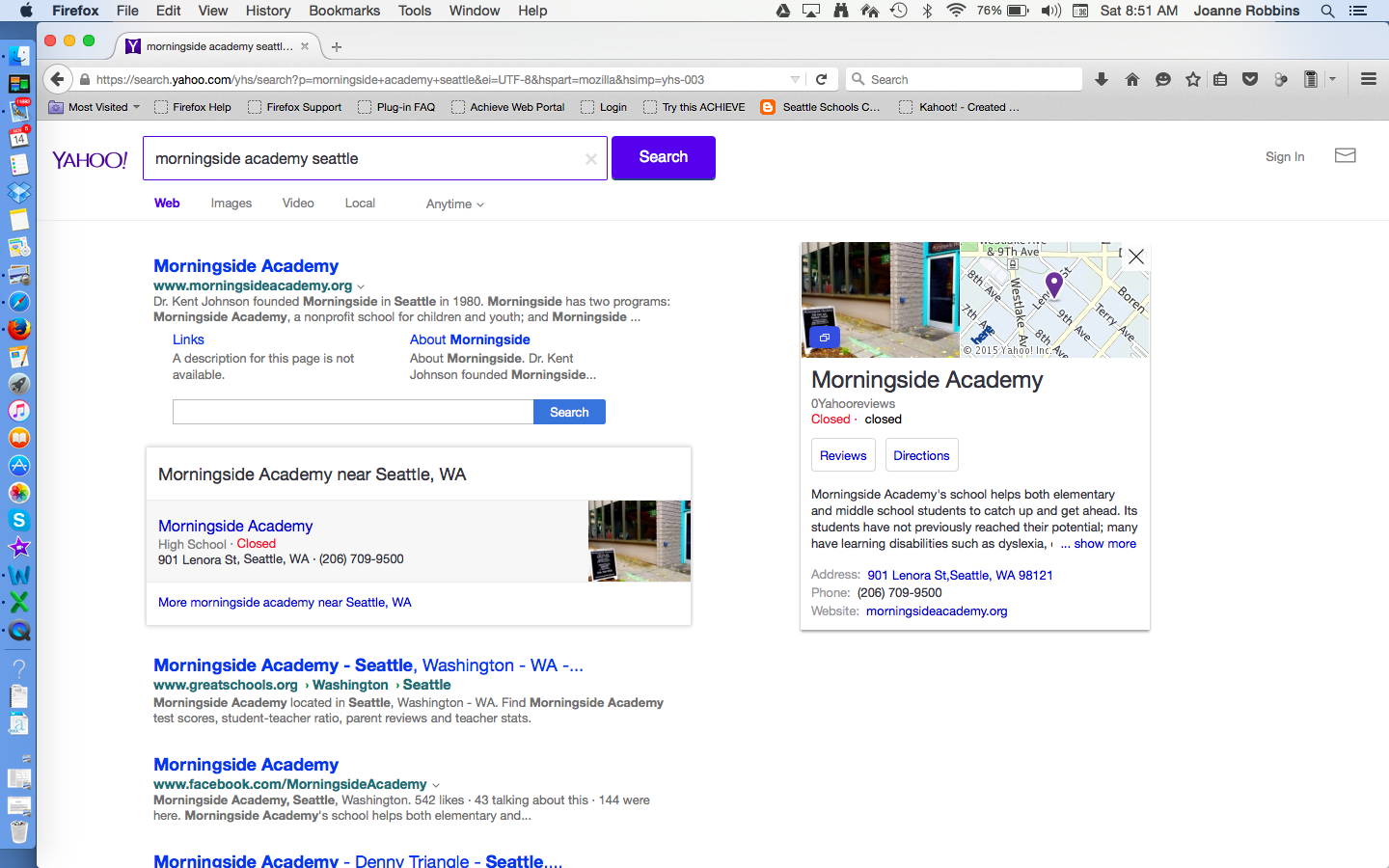This screenshot has width=1389, height=868.
Task: Switch to the Local search tab
Action: (360, 203)
